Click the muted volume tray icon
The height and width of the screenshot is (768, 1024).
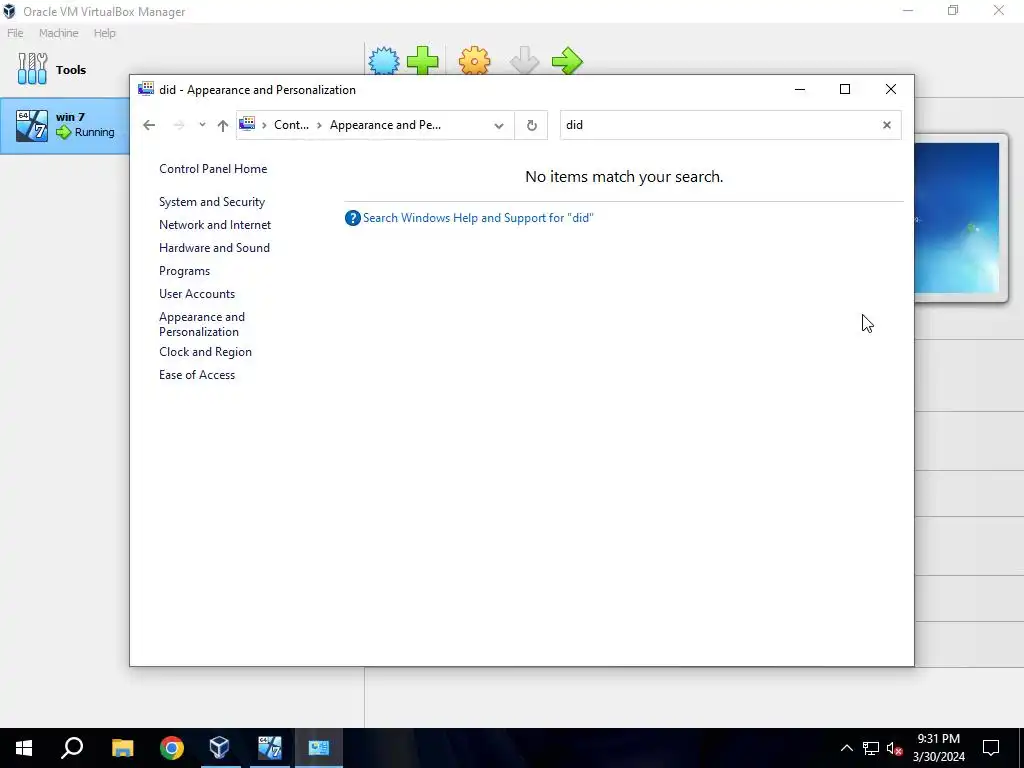click(x=895, y=748)
